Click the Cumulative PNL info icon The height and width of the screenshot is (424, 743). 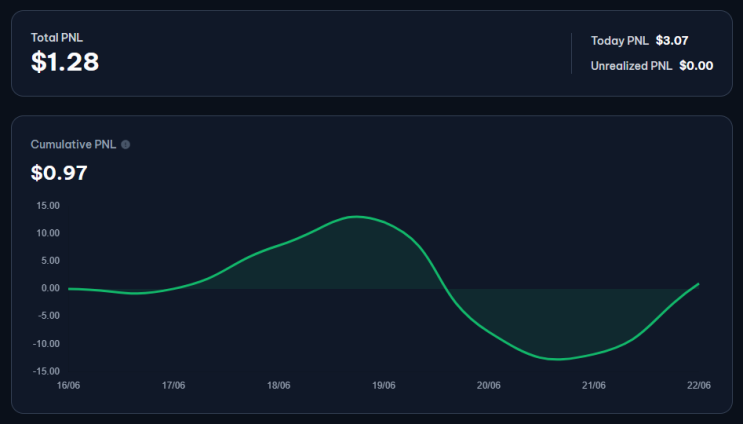point(126,144)
